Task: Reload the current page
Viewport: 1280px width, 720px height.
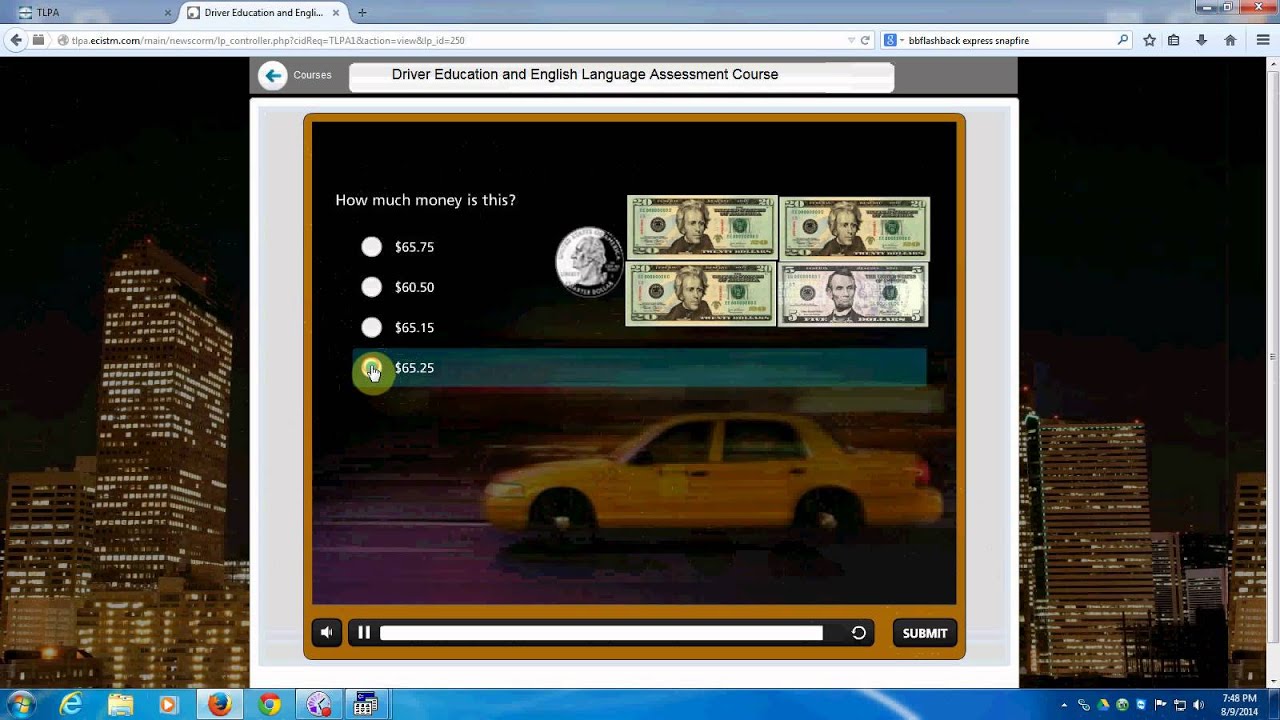Action: coord(865,40)
